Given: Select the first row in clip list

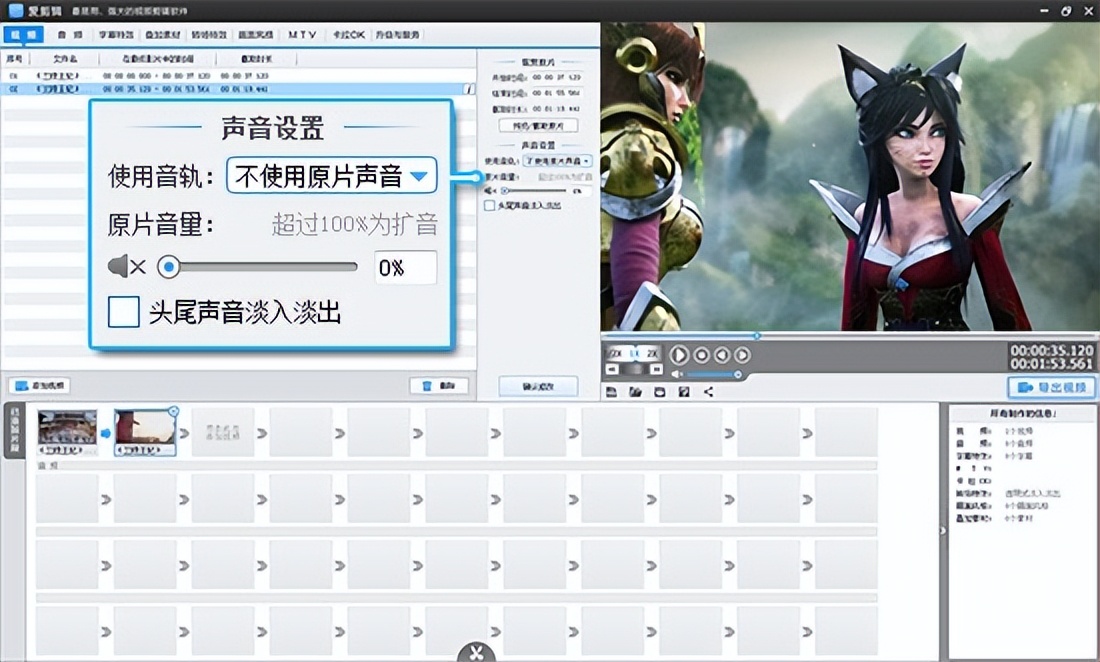Looking at the screenshot, I should pyautogui.click(x=239, y=76).
